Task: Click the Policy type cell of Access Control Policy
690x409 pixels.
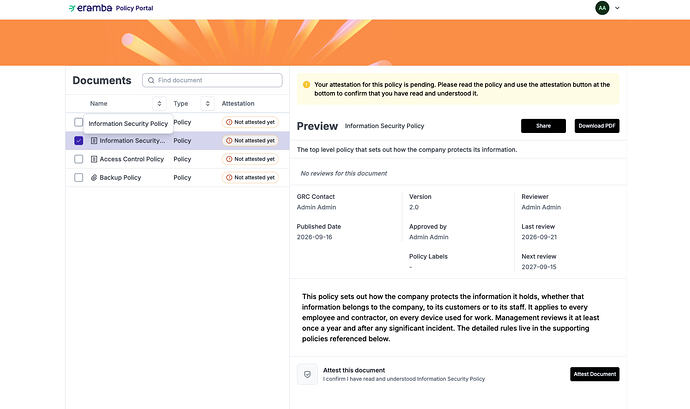Action: [182, 159]
